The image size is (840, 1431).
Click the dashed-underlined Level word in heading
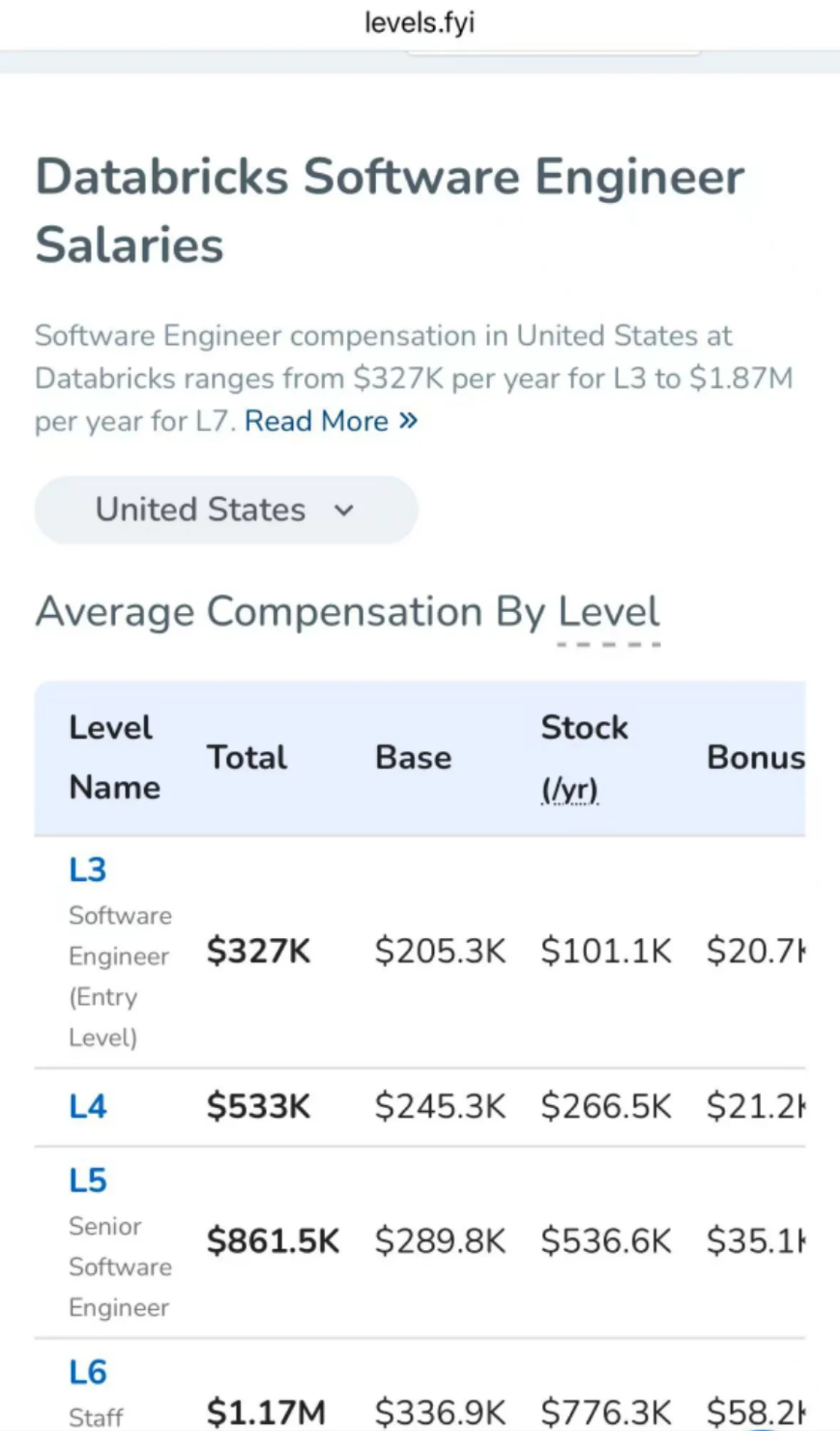(608, 612)
